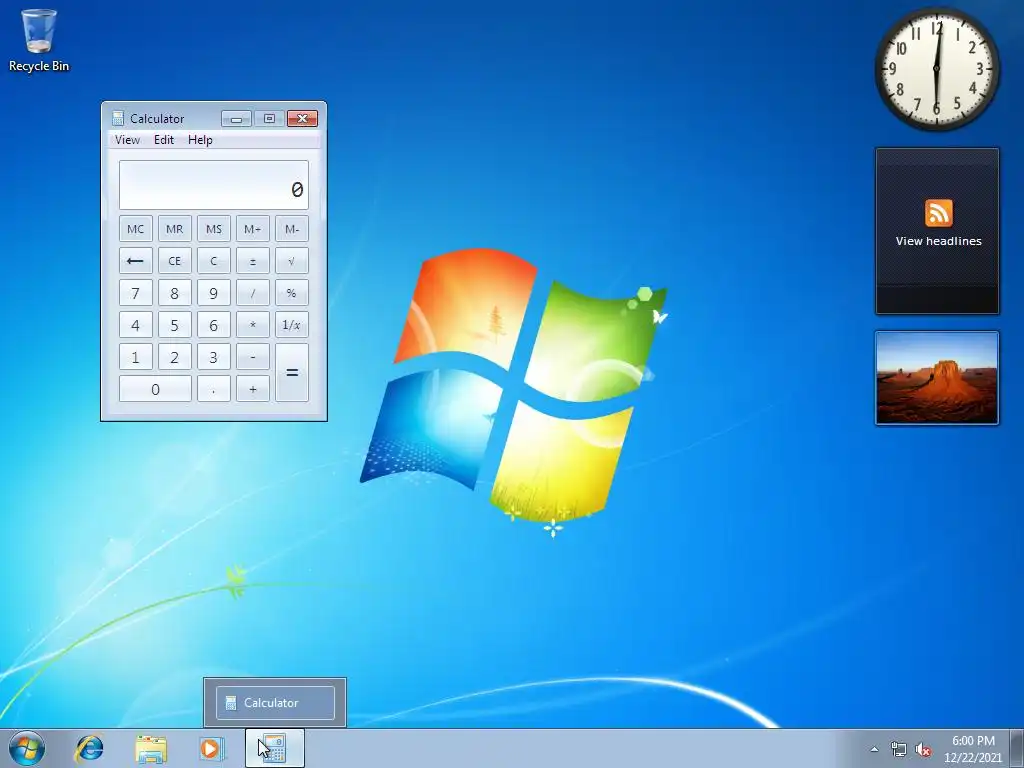This screenshot has height=768, width=1024.
Task: Click the M+ memory add button
Action: (253, 229)
